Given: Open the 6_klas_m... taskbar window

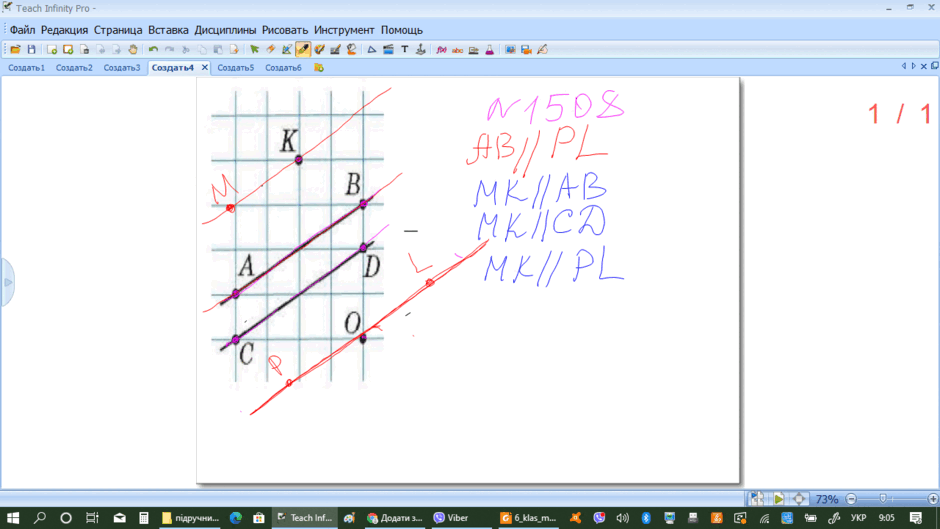Looking at the screenshot, I should 529,518.
